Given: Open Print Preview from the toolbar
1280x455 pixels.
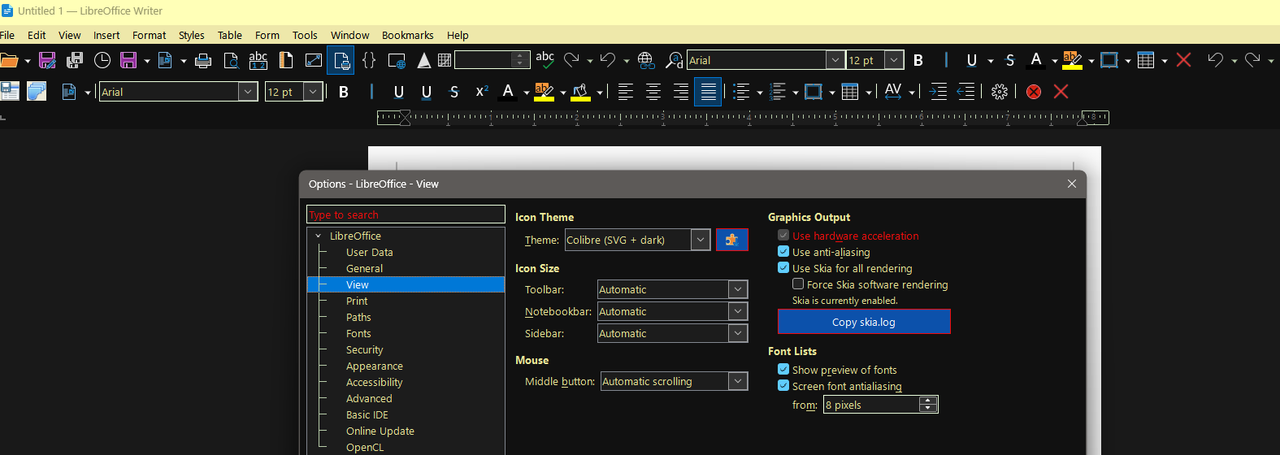Looking at the screenshot, I should pos(231,61).
